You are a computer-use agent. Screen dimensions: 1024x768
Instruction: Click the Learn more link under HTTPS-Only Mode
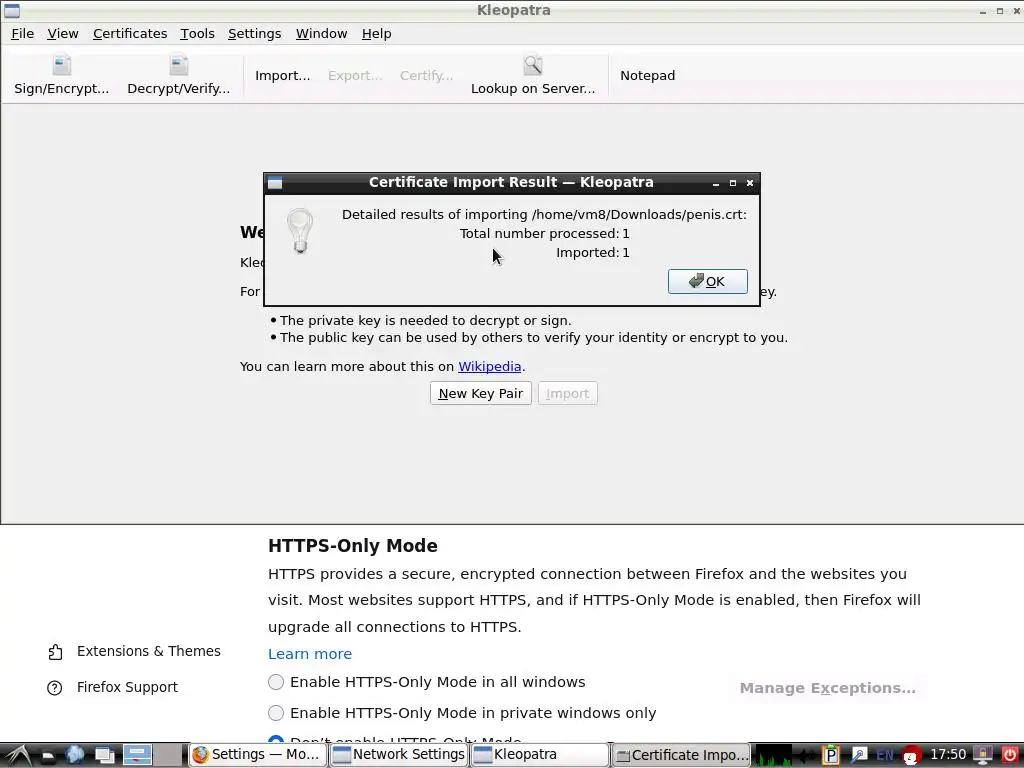tap(310, 654)
